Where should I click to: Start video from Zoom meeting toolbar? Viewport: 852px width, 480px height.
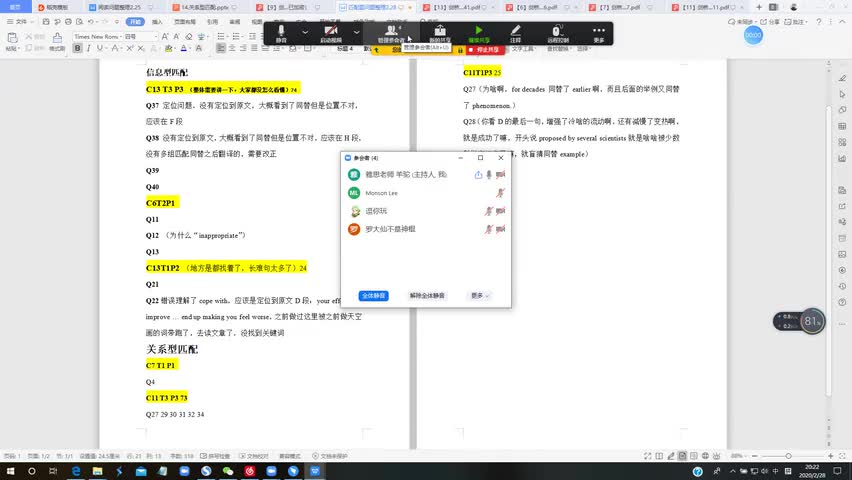pyautogui.click(x=331, y=33)
